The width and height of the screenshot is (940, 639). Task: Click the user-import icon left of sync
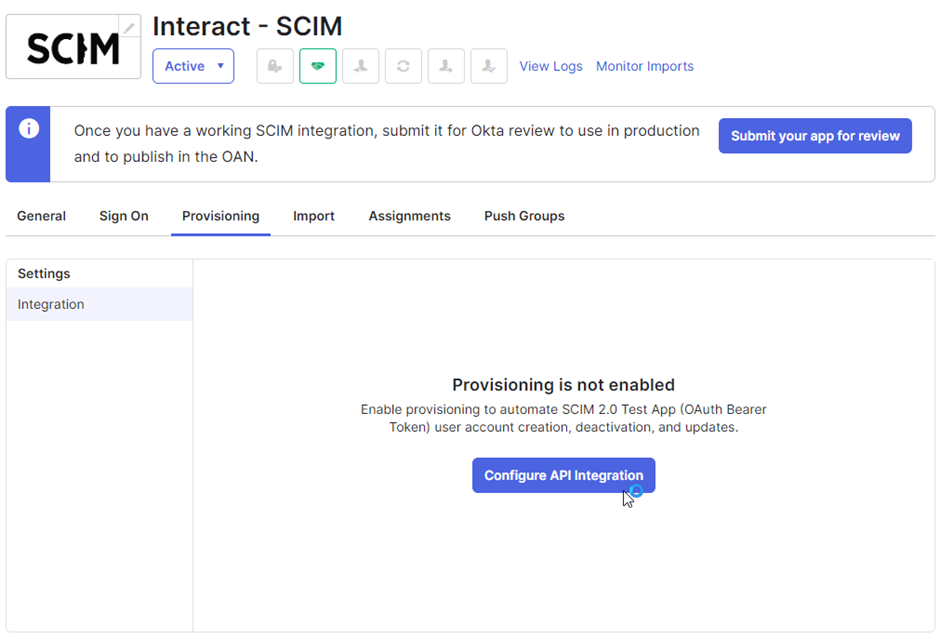point(360,66)
